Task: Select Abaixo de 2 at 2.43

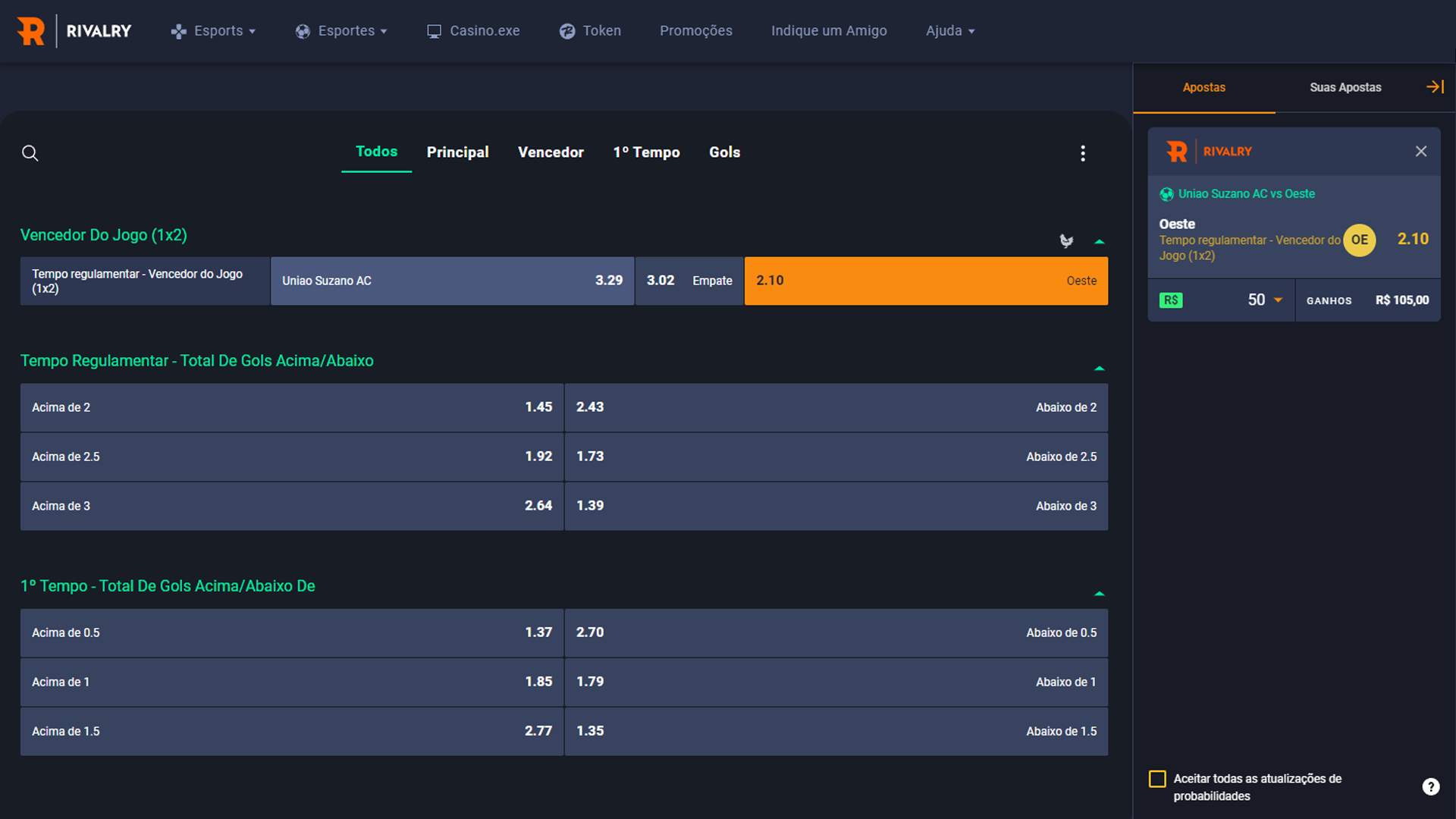Action: coord(836,407)
